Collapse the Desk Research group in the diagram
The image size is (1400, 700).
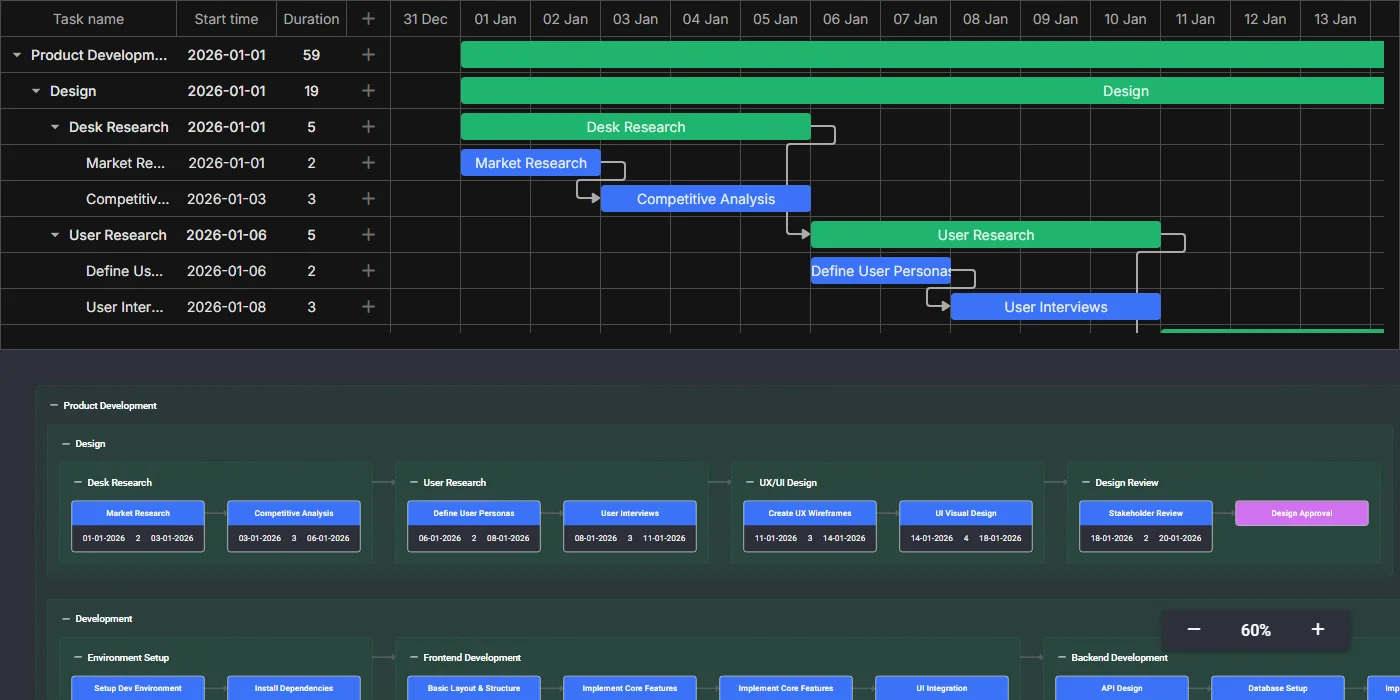(78, 483)
